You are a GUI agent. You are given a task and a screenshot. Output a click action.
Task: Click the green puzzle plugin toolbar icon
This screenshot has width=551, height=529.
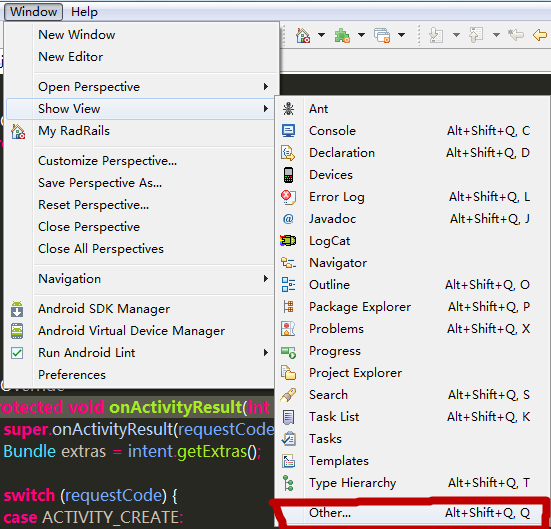tap(342, 35)
